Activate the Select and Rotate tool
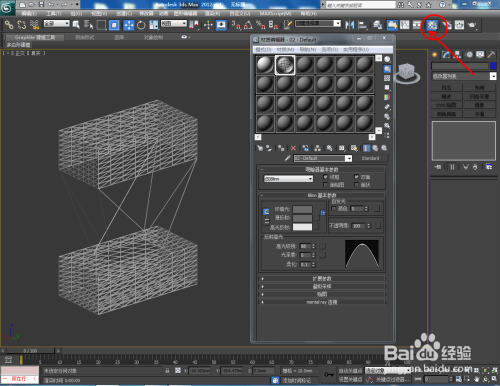The width and height of the screenshot is (500, 386). 141,25
